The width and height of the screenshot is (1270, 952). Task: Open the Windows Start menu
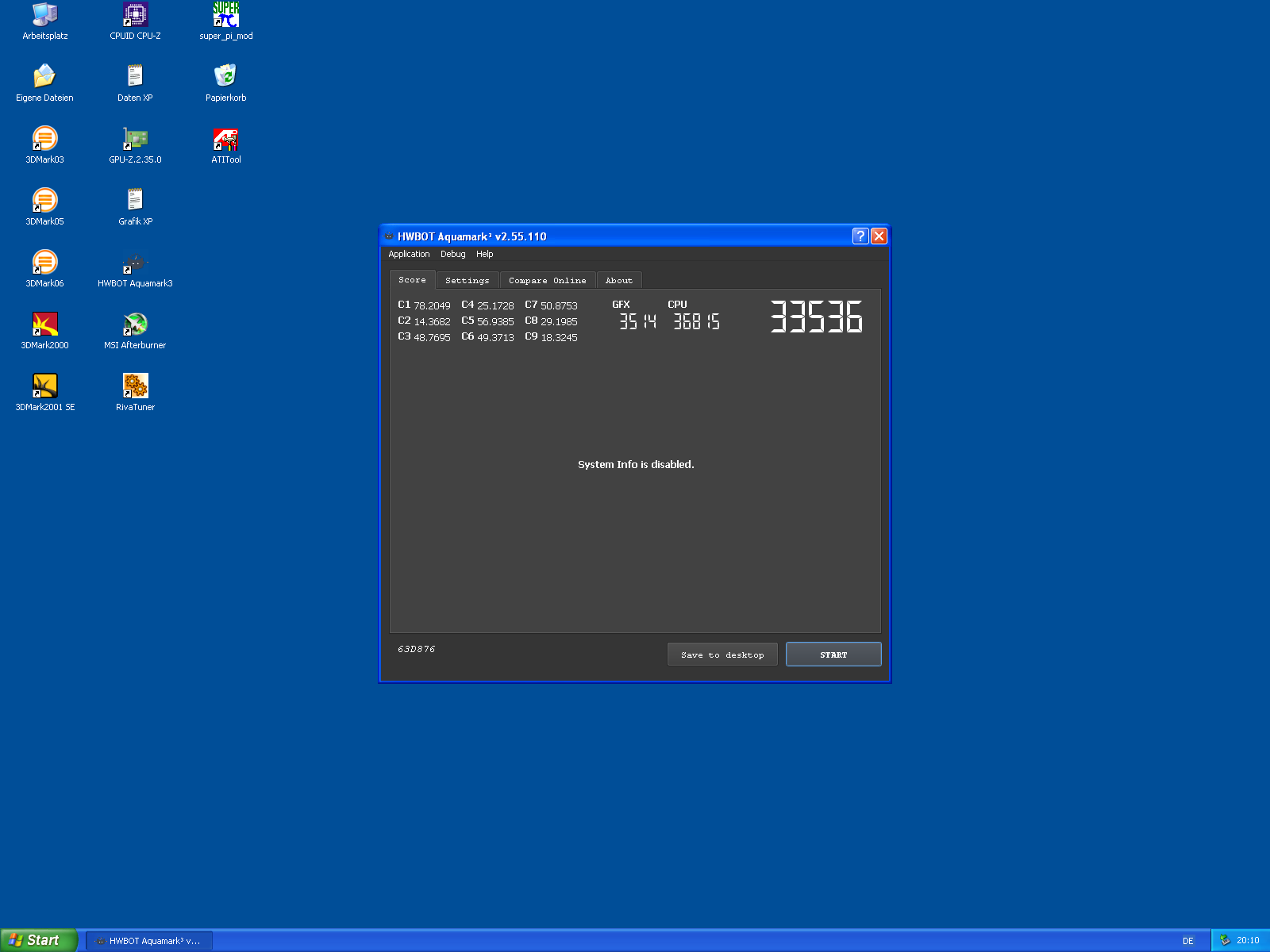tap(38, 940)
